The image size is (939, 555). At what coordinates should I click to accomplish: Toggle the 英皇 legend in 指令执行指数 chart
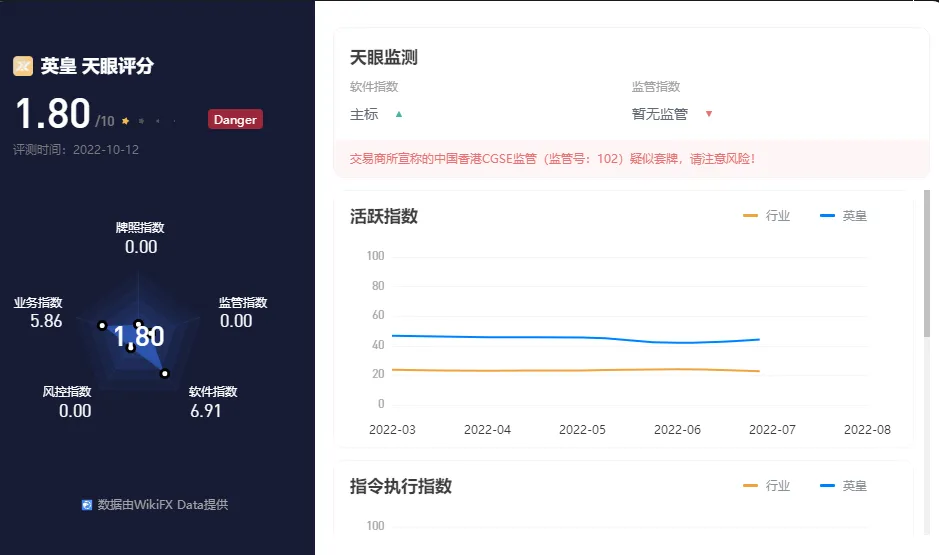point(843,486)
